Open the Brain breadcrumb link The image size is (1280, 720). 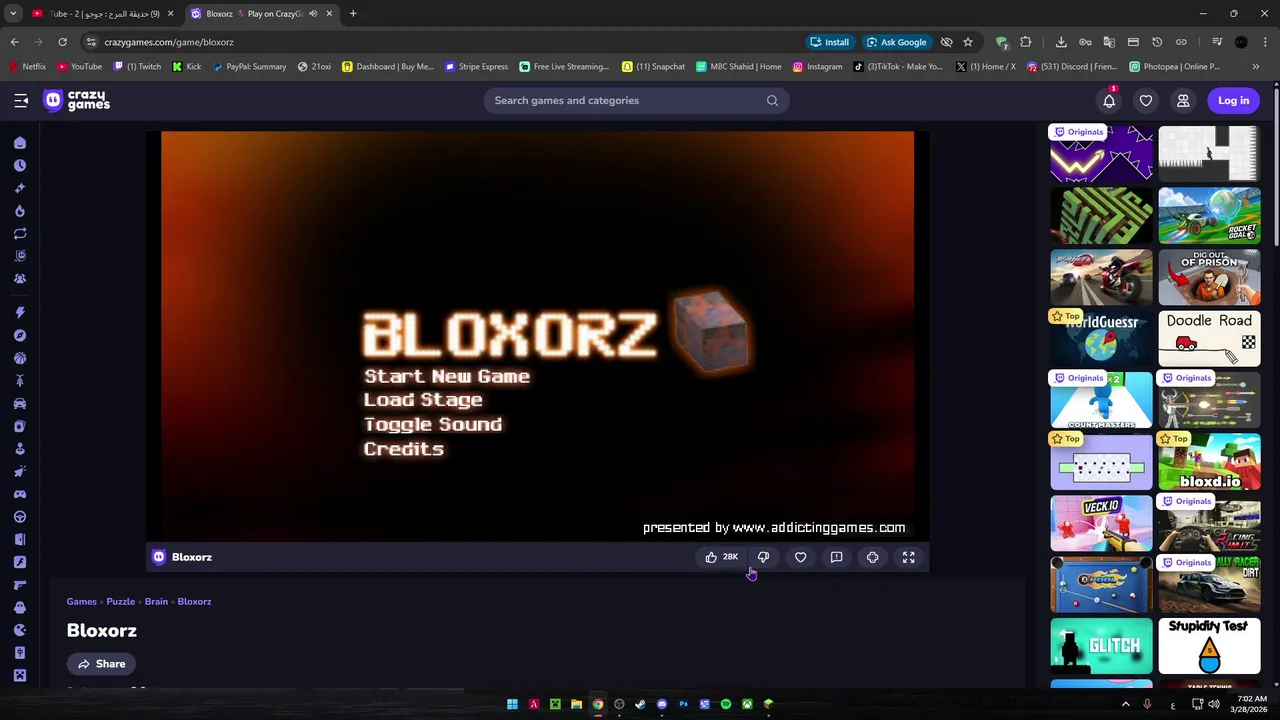point(156,602)
